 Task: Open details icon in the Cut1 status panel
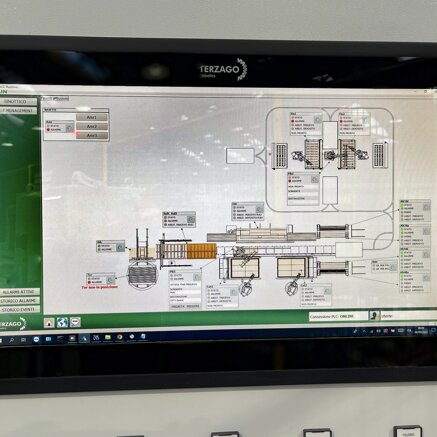click(x=234, y=292)
